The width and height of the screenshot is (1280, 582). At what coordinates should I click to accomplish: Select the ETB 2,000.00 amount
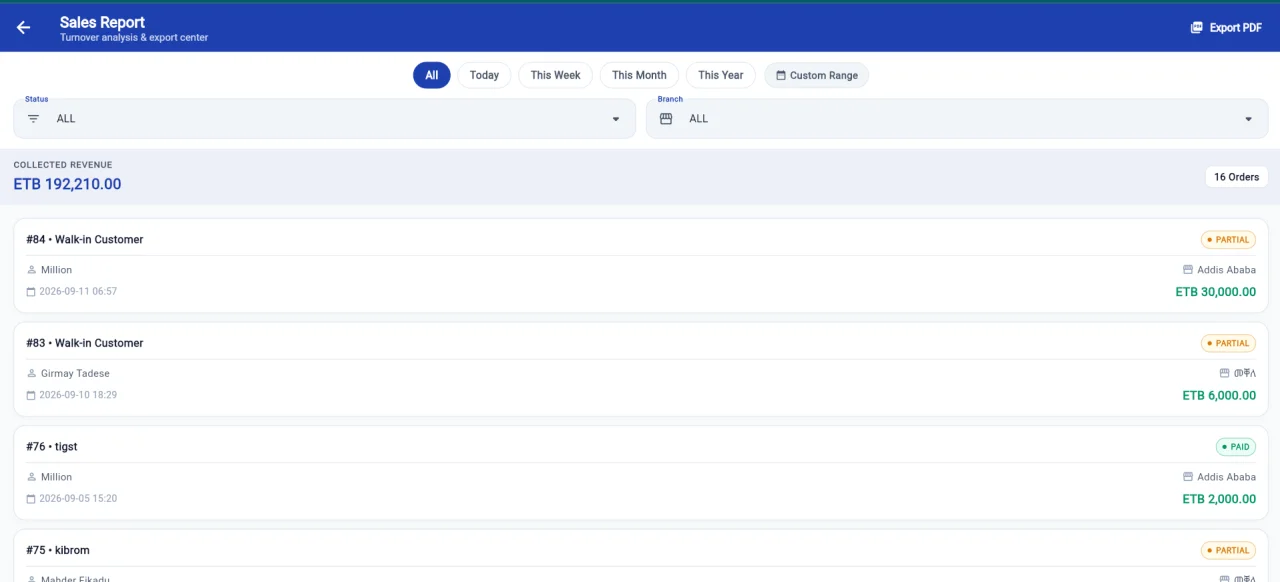point(1219,499)
